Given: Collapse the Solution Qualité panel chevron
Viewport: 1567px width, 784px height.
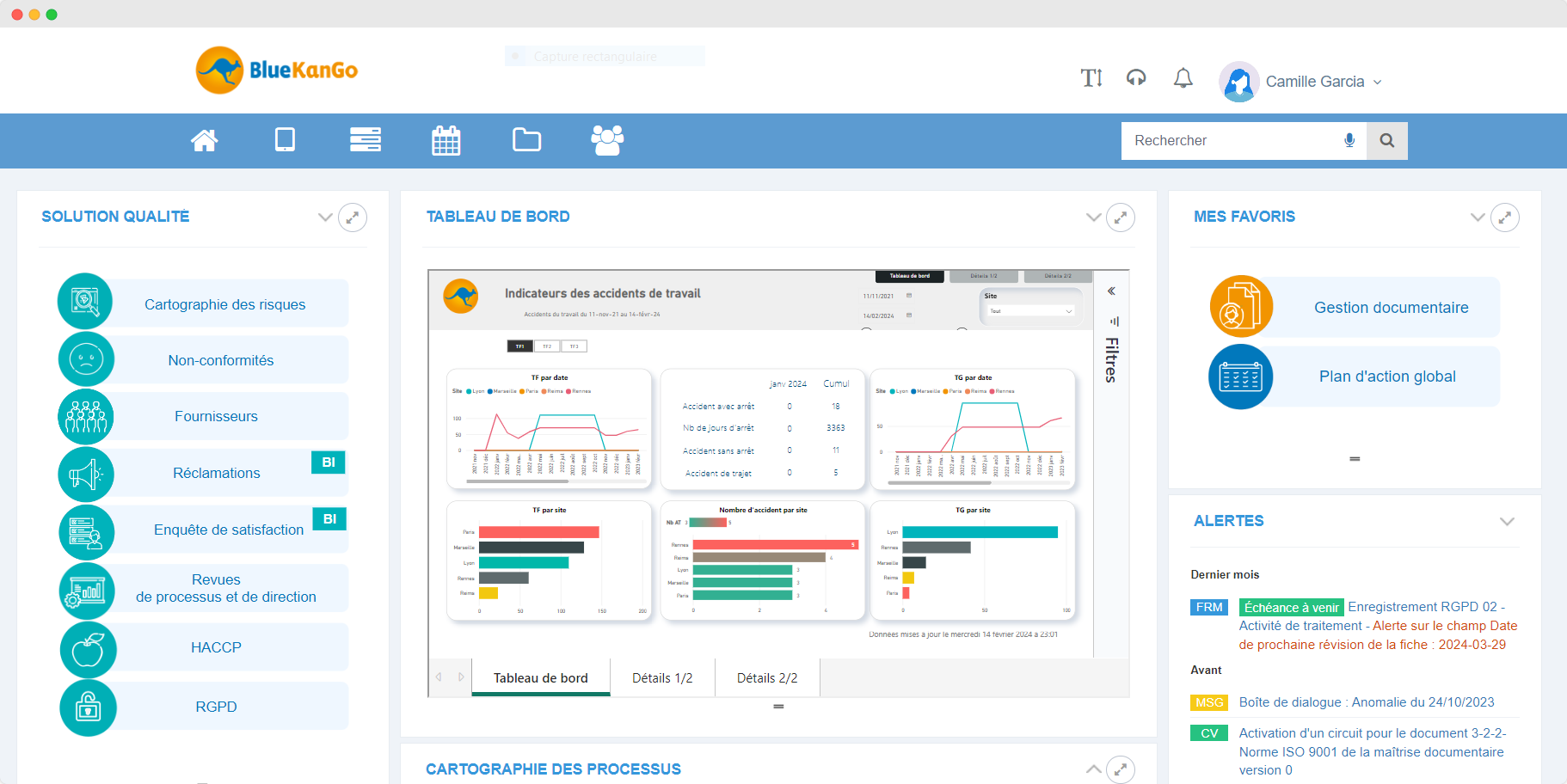Looking at the screenshot, I should [325, 217].
